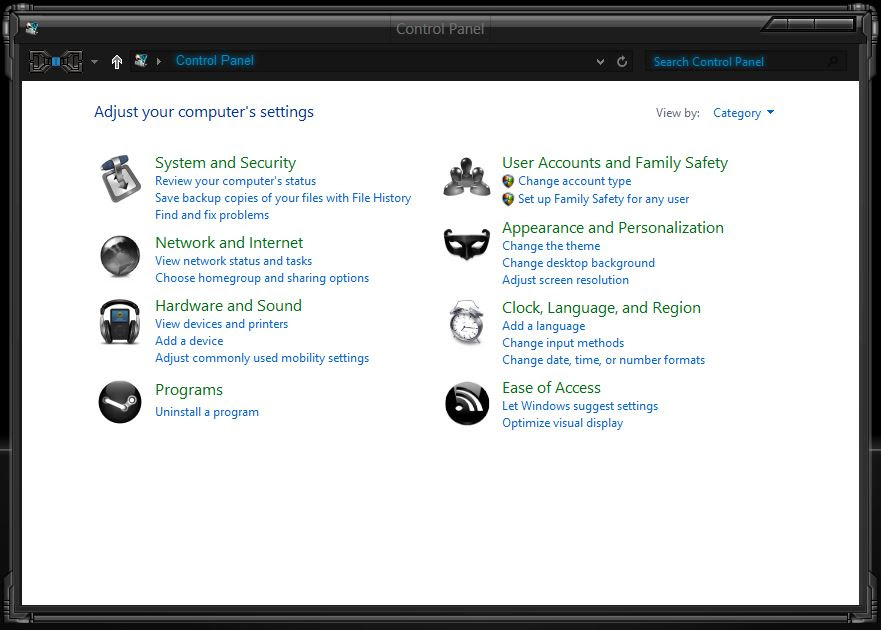This screenshot has height=630, width=881.
Task: Click the back/forward navigation control
Action: click(56, 61)
